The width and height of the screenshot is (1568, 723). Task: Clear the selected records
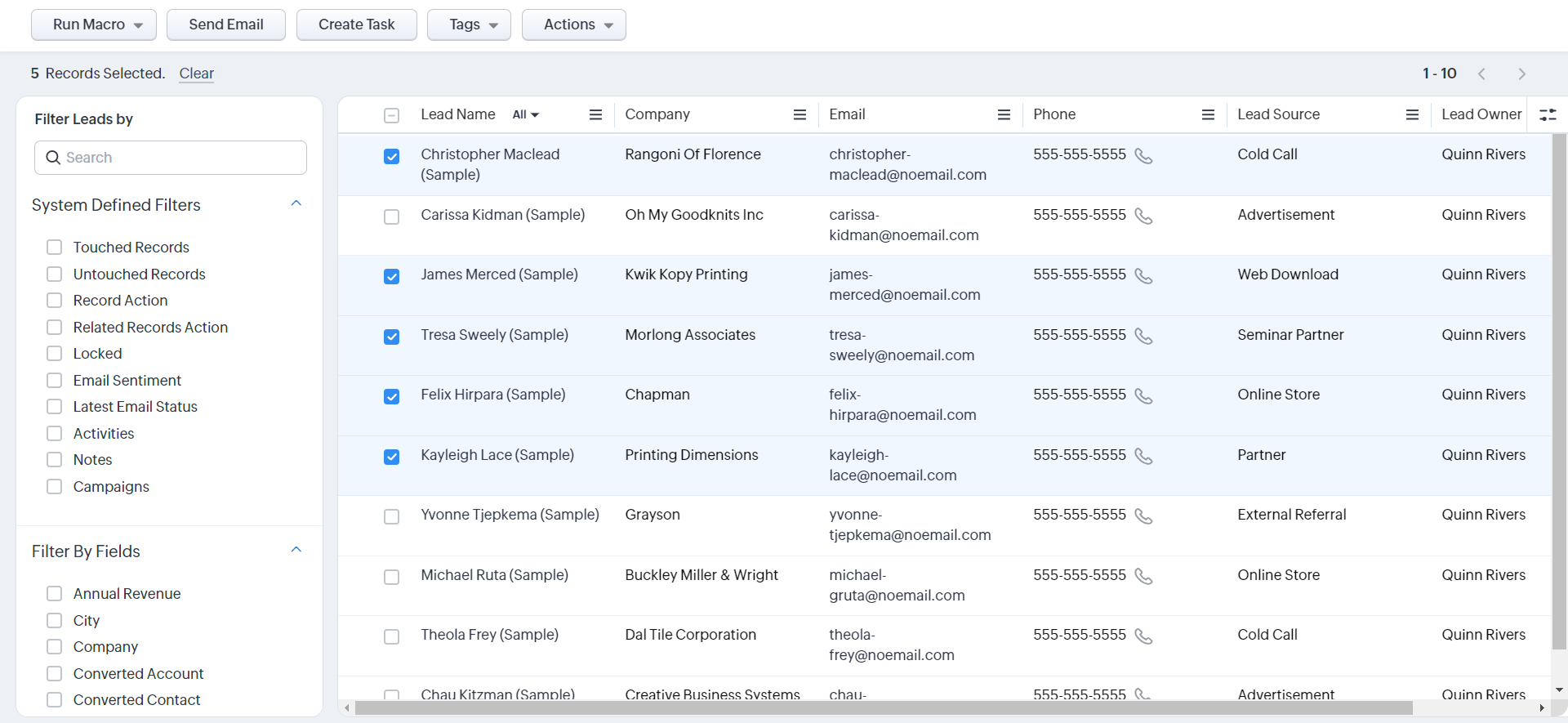(196, 74)
